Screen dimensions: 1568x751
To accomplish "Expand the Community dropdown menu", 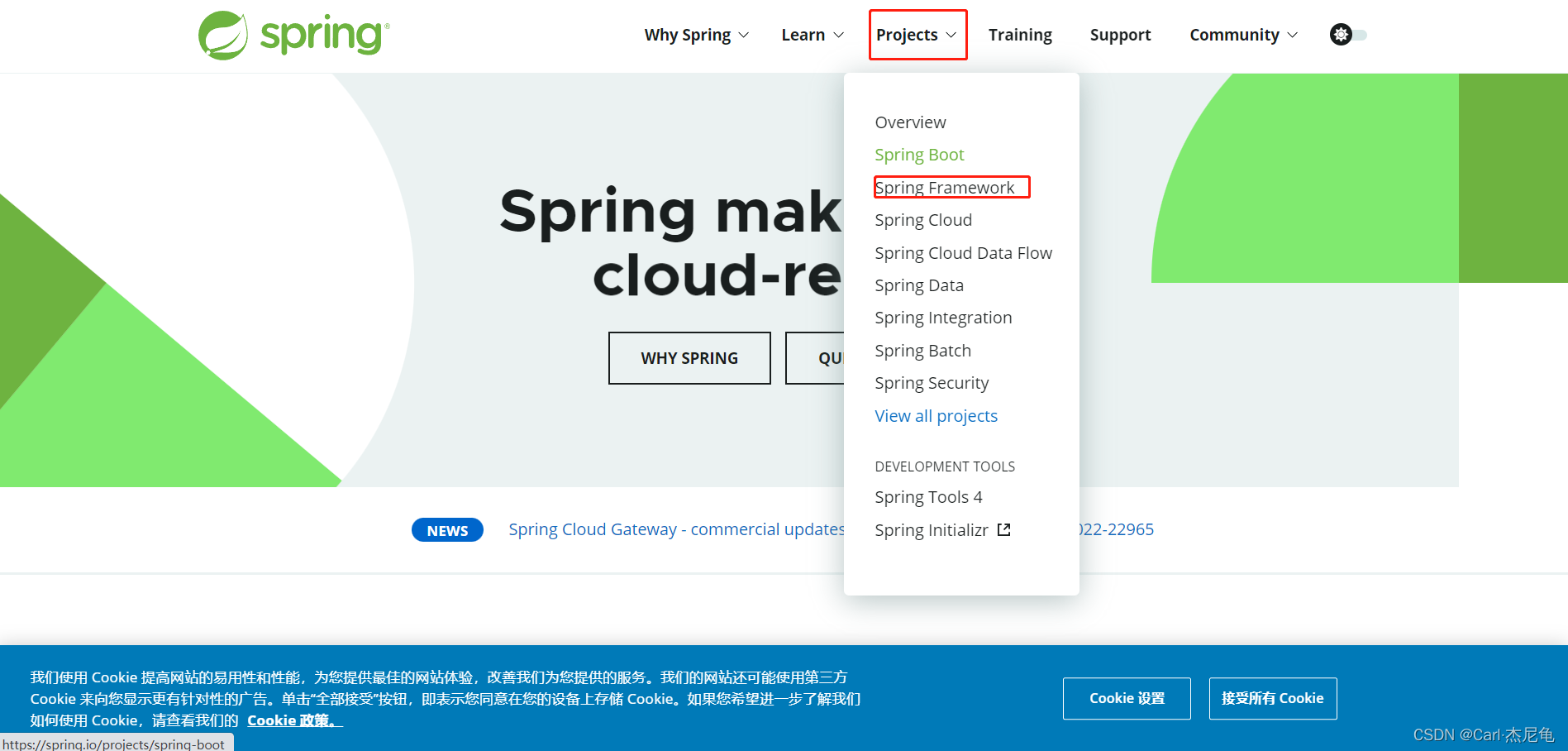I will click(x=1243, y=35).
